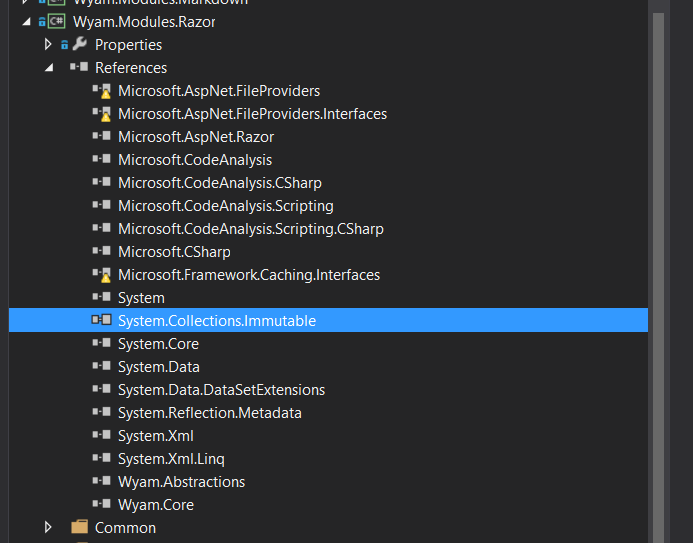Click the wrench icon beside Properties
This screenshot has width=693, height=543.
80,44
